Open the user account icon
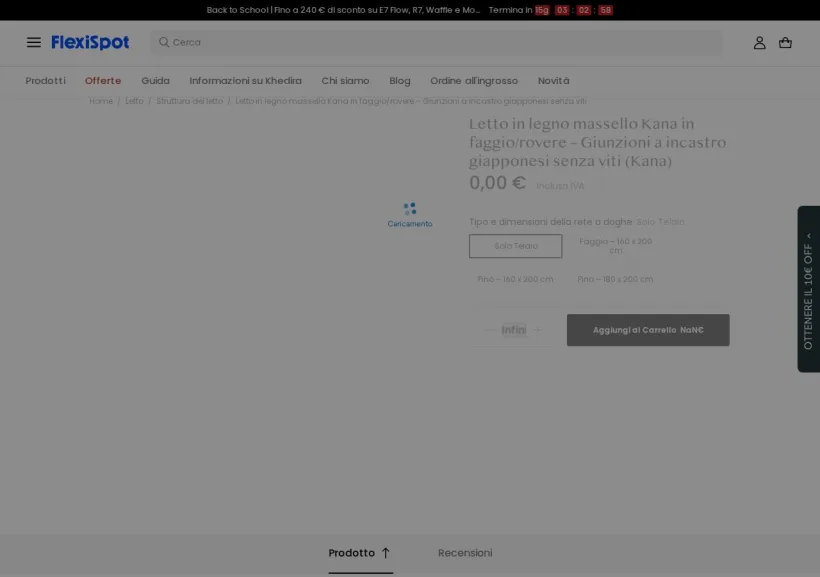The height and width of the screenshot is (577, 820). [759, 43]
